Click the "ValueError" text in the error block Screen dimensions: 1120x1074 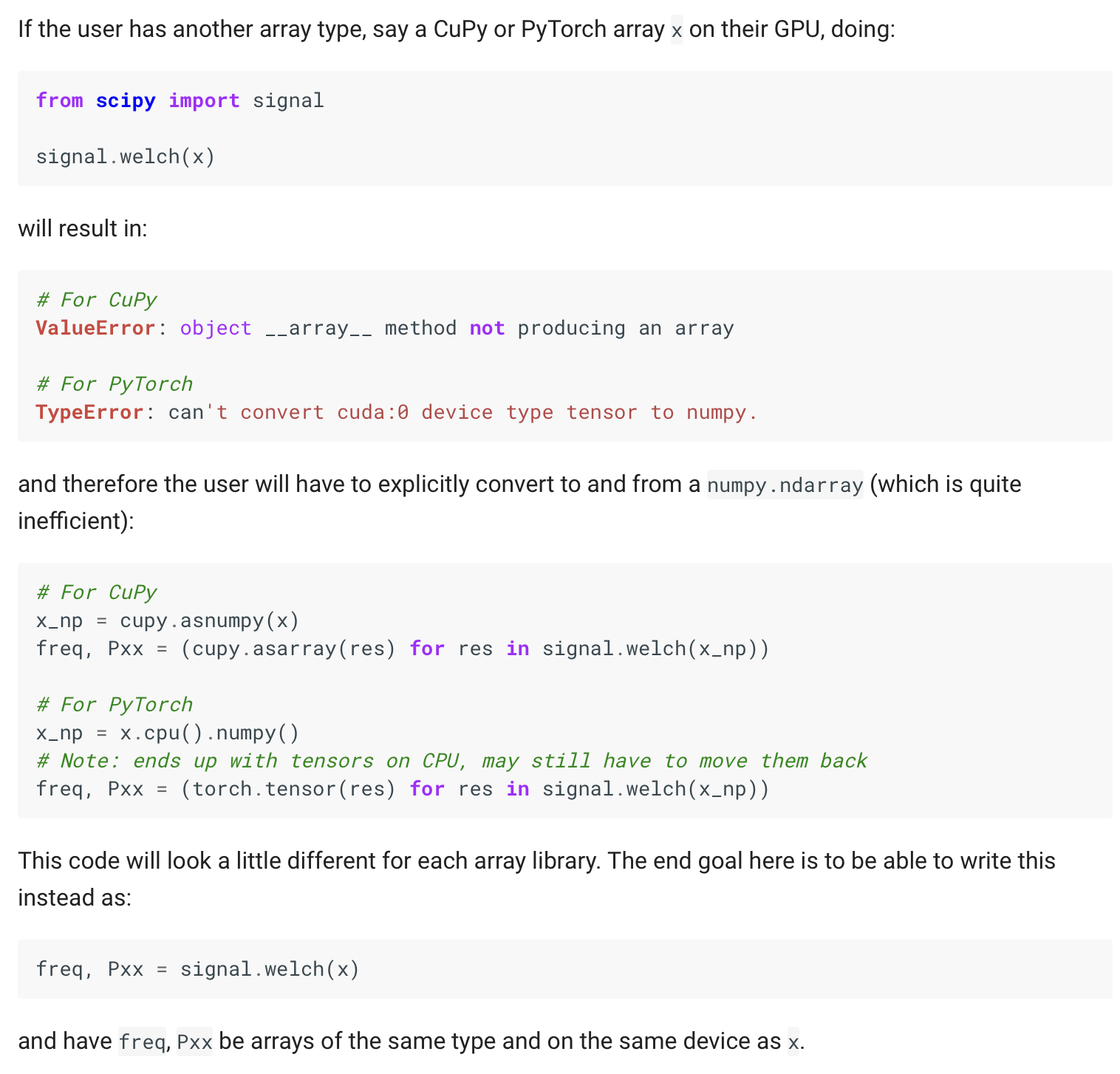tap(95, 328)
